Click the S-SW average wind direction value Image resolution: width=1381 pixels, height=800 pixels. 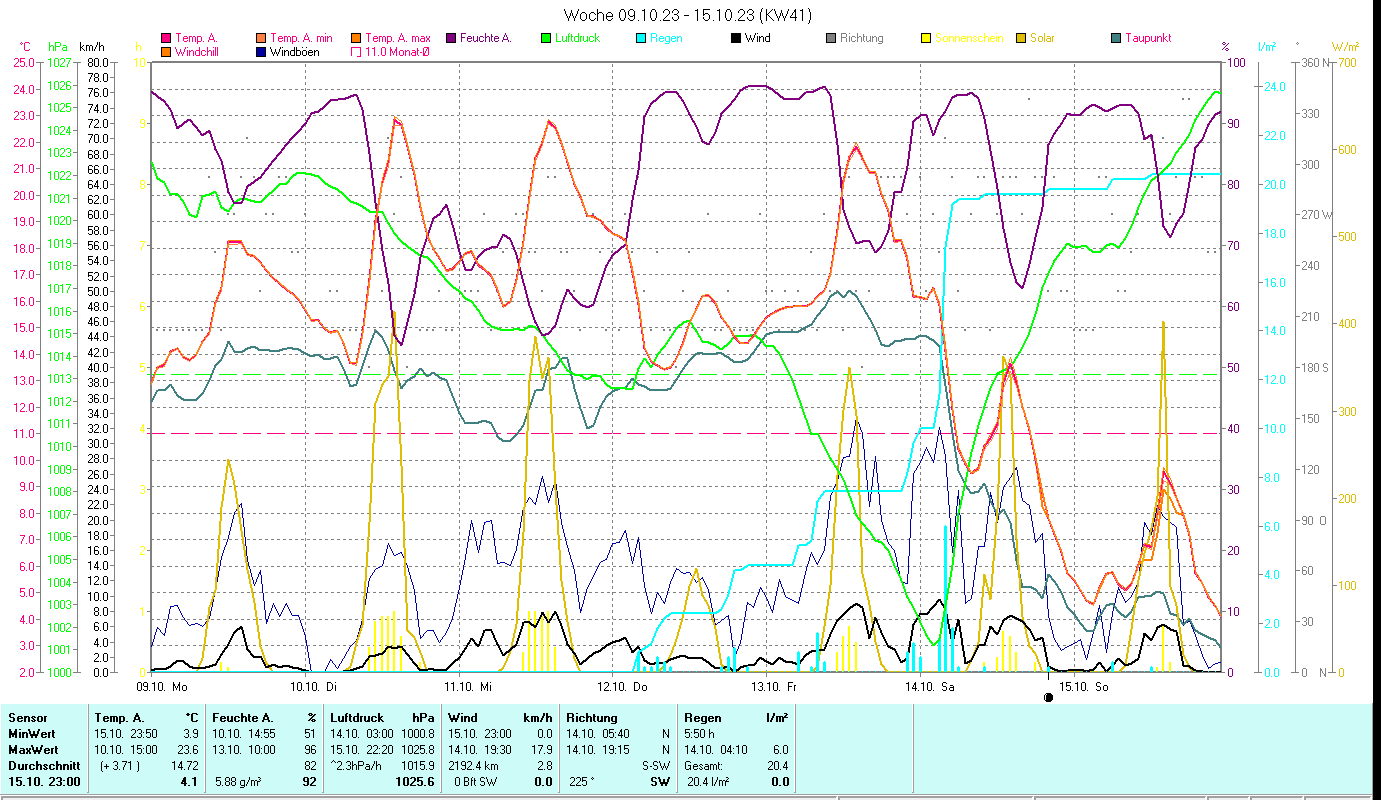tap(656, 765)
